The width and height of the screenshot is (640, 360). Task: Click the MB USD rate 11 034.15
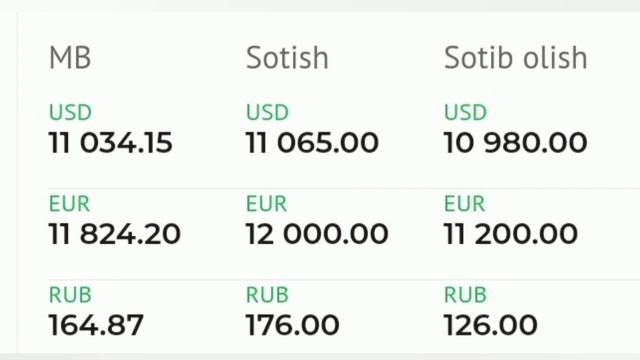(x=111, y=143)
